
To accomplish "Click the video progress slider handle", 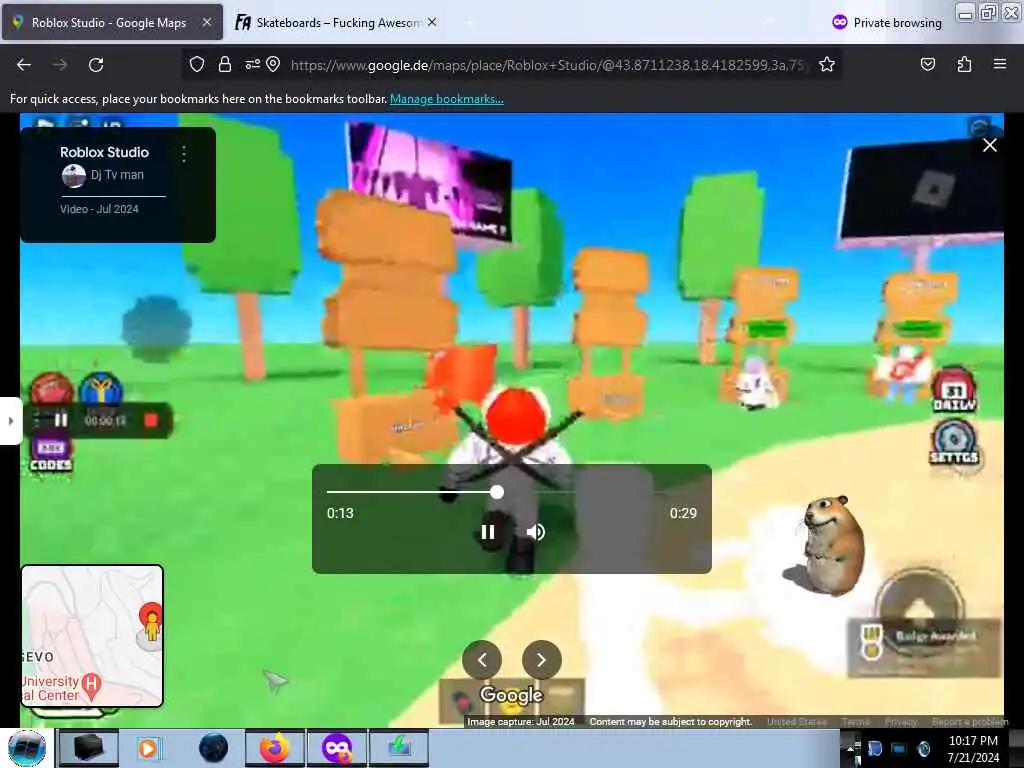I will [497, 492].
